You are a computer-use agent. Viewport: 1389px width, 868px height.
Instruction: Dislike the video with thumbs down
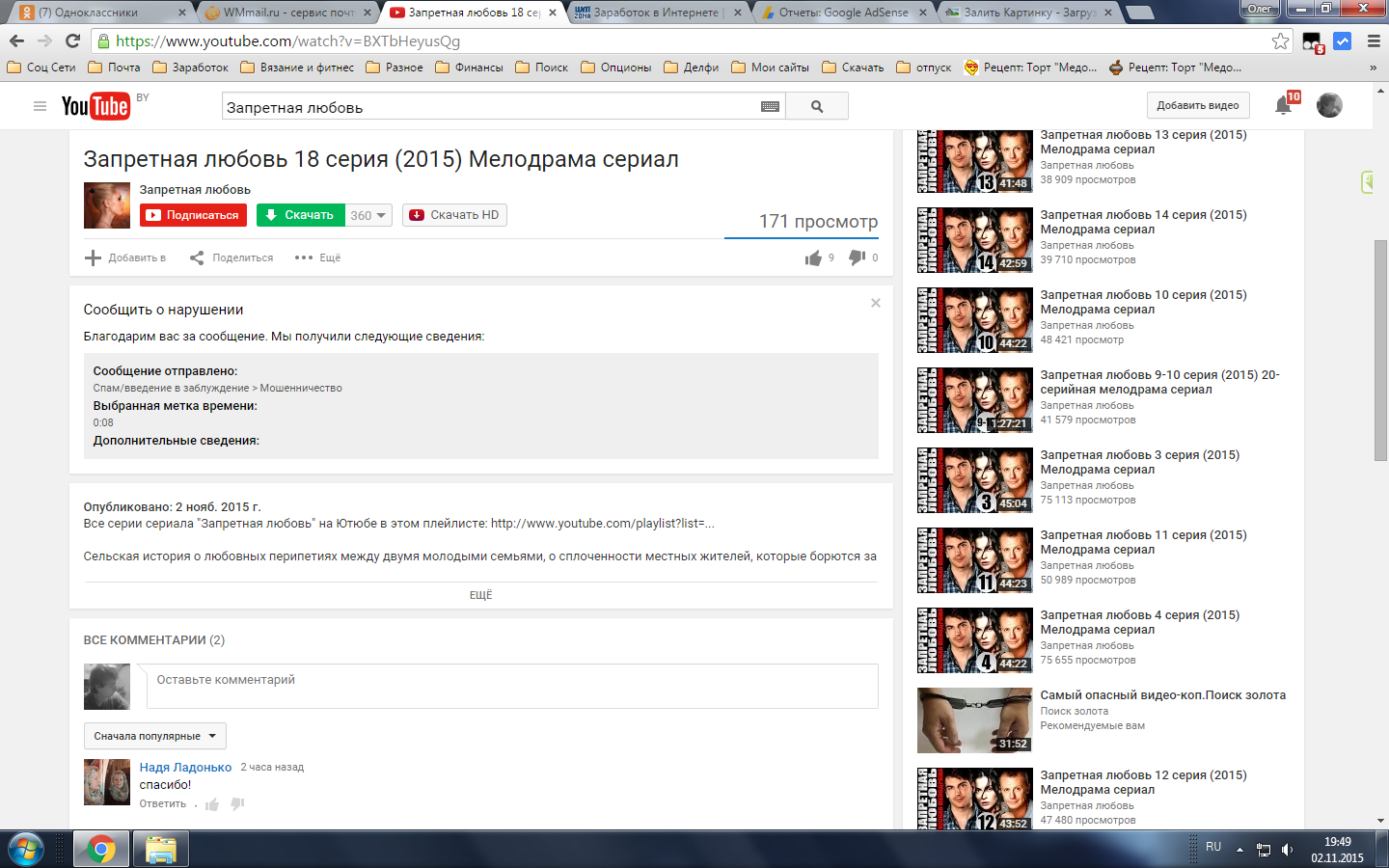857,258
